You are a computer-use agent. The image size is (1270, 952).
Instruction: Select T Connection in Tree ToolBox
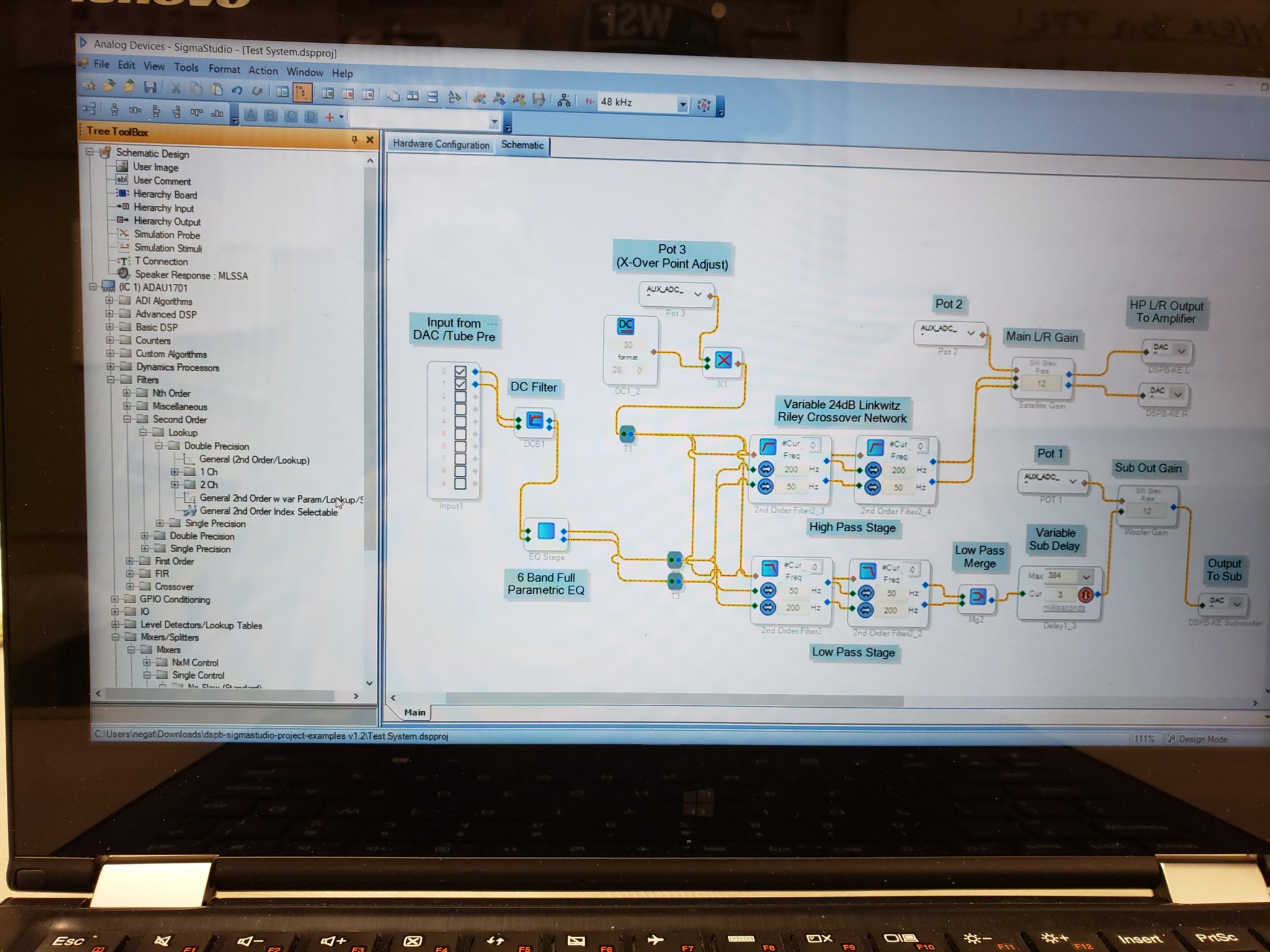coord(161,262)
